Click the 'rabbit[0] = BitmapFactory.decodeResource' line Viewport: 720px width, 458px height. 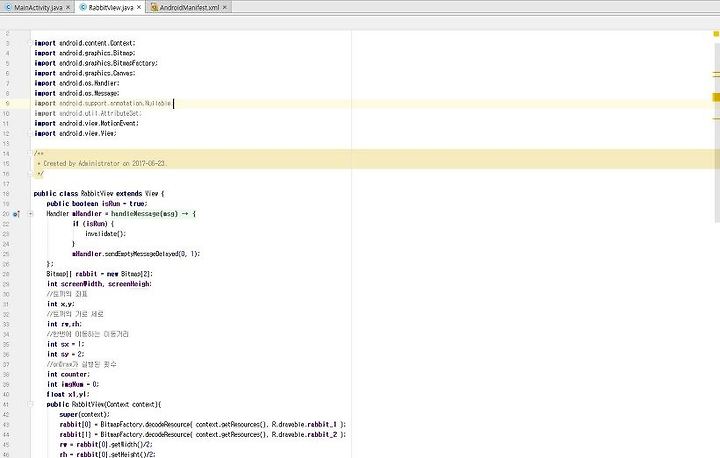coord(202,424)
